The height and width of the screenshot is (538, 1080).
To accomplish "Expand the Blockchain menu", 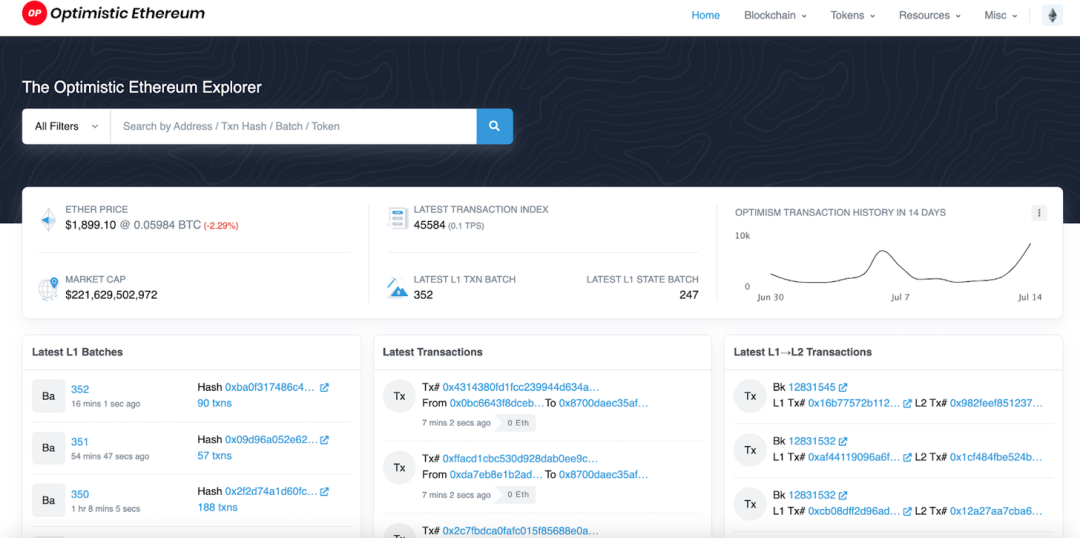I will click(x=775, y=15).
